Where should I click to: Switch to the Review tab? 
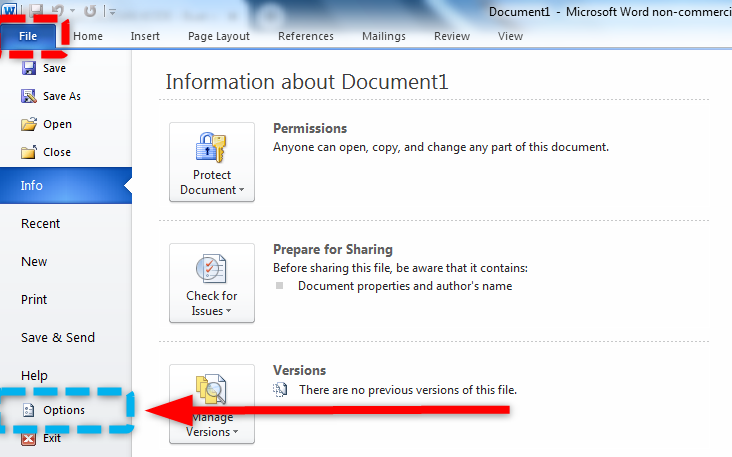pos(452,36)
